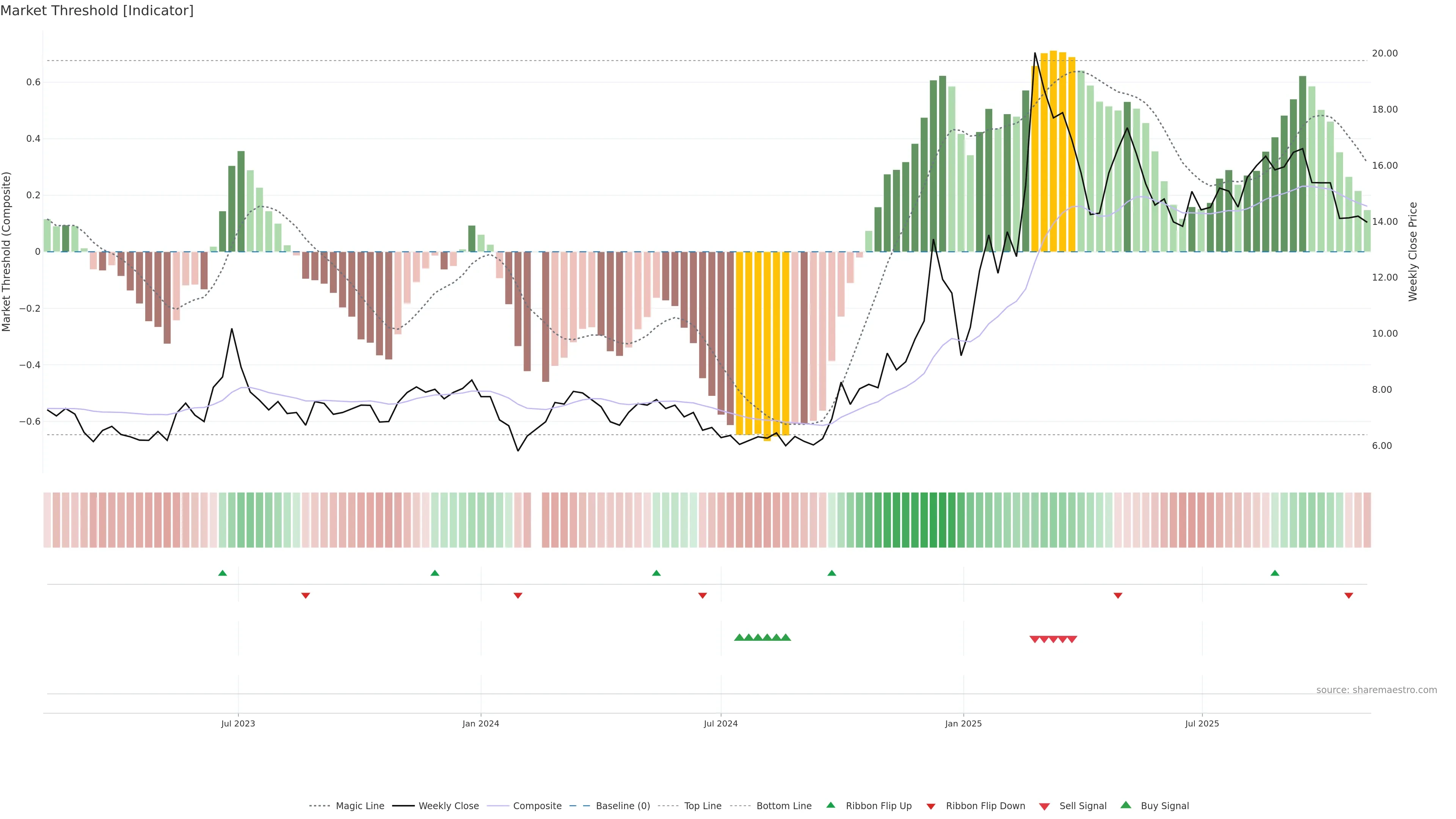Click the Weekly Close Price axis title
Image resolution: width=1456 pixels, height=819 pixels.
[1412, 251]
